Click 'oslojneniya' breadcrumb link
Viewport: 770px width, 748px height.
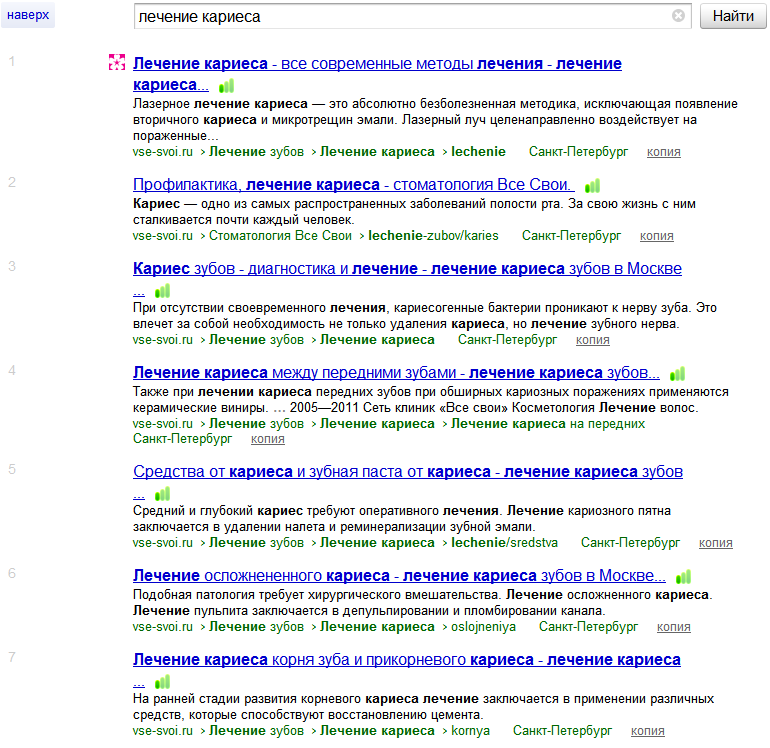point(484,627)
